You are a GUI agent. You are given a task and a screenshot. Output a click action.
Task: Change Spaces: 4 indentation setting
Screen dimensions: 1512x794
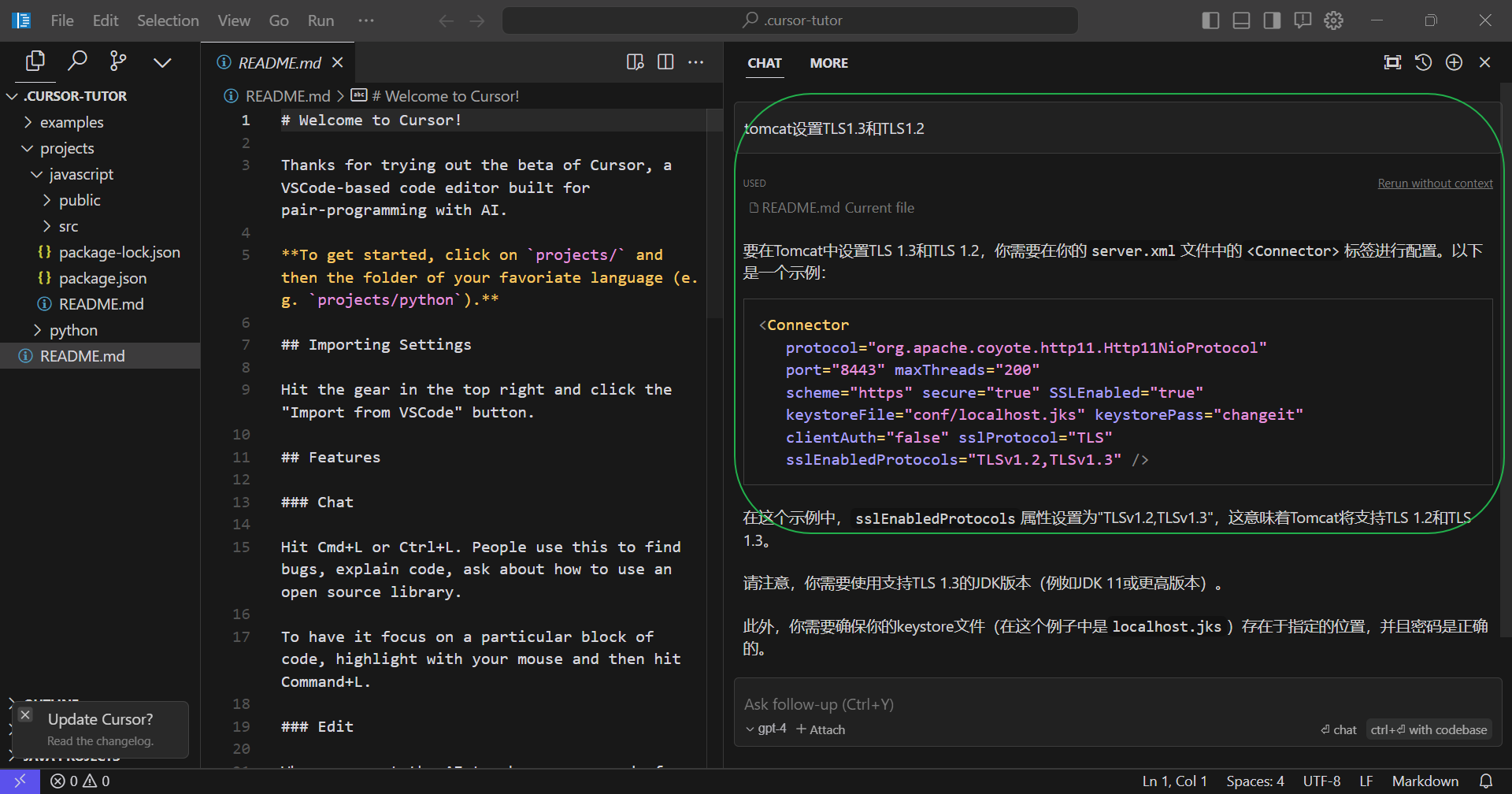(x=1254, y=781)
